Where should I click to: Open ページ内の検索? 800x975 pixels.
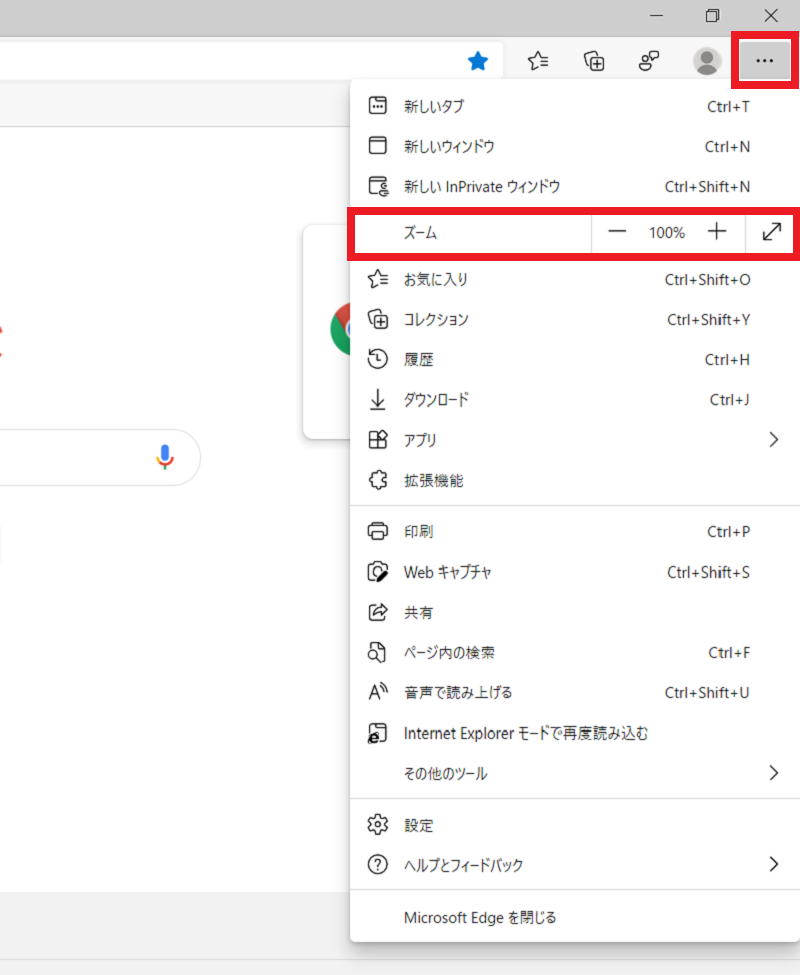point(575,652)
